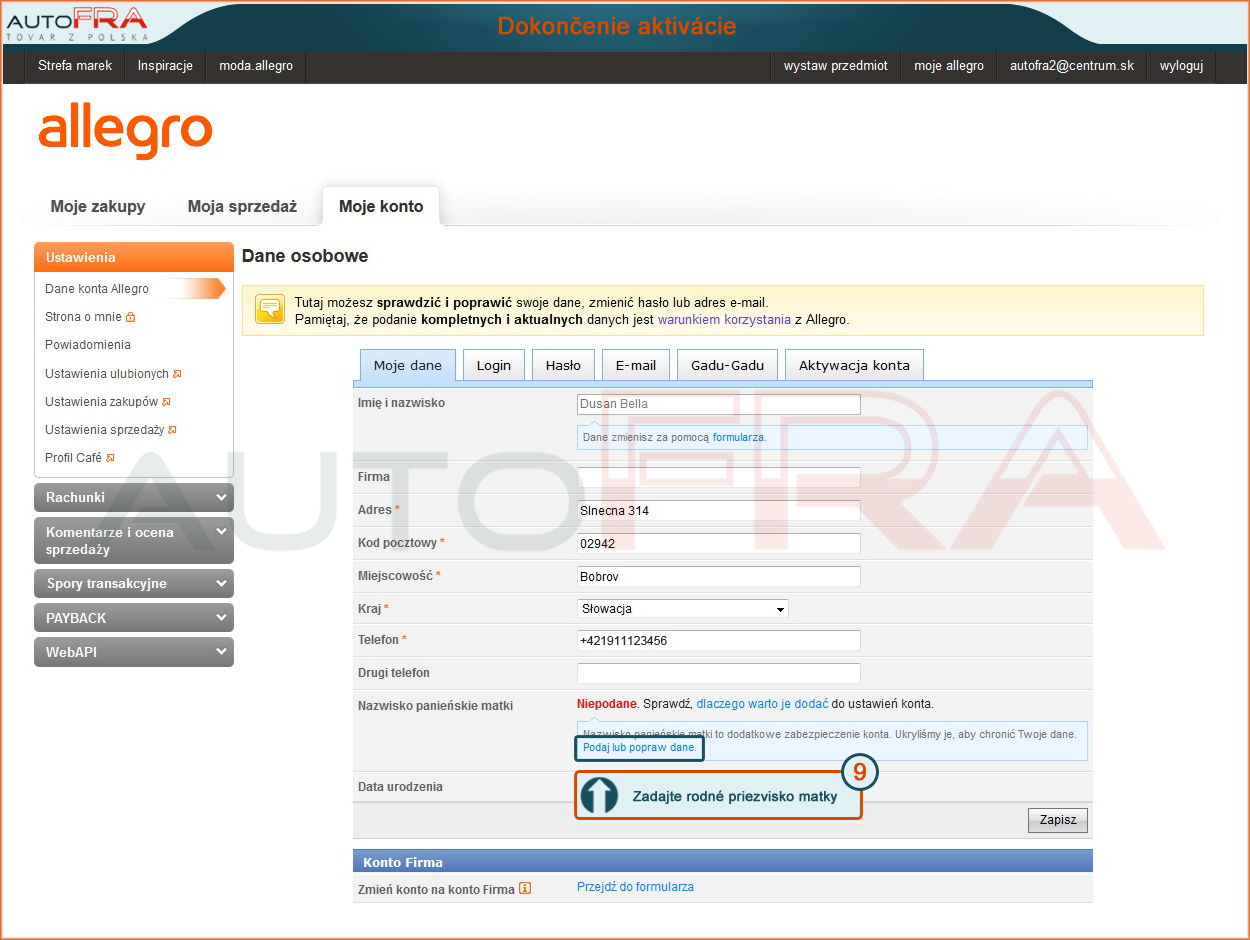This screenshot has width=1250, height=940.
Task: Switch to the Moja sprzedaż tab
Action: pyautogui.click(x=243, y=207)
